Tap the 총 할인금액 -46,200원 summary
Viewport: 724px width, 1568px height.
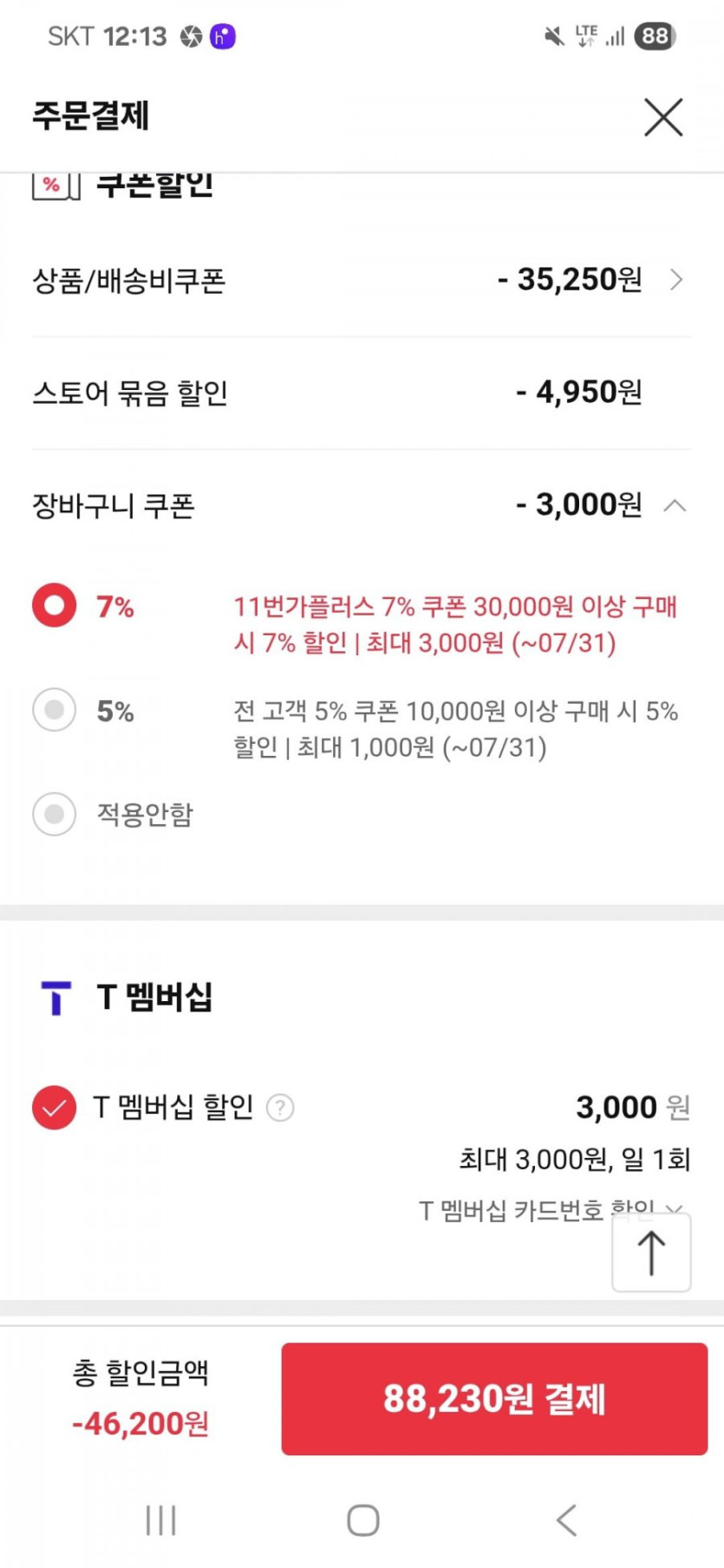pos(140,1397)
